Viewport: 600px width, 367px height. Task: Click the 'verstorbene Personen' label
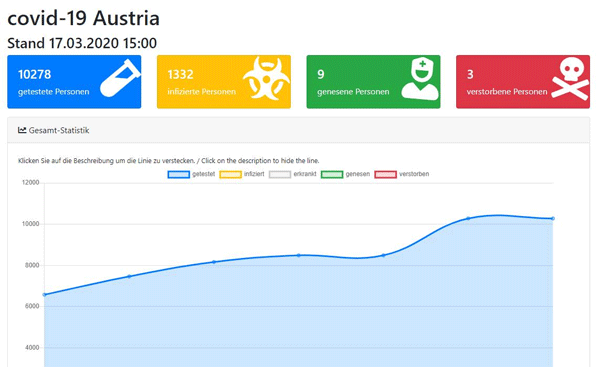(507, 92)
